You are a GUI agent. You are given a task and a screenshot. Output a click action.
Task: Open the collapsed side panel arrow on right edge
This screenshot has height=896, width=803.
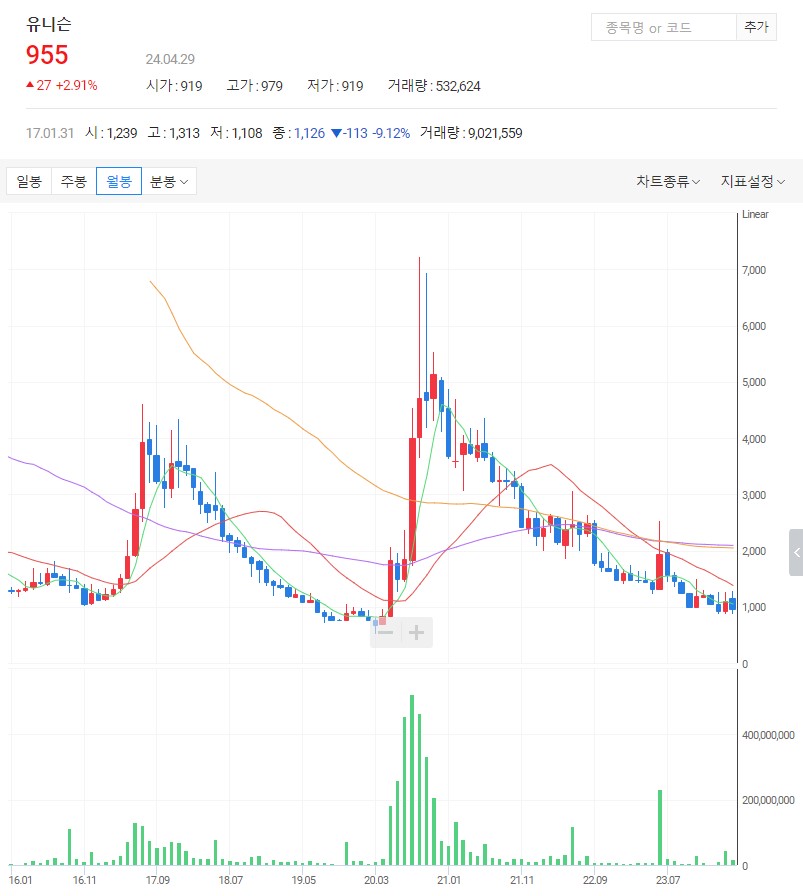(x=796, y=552)
